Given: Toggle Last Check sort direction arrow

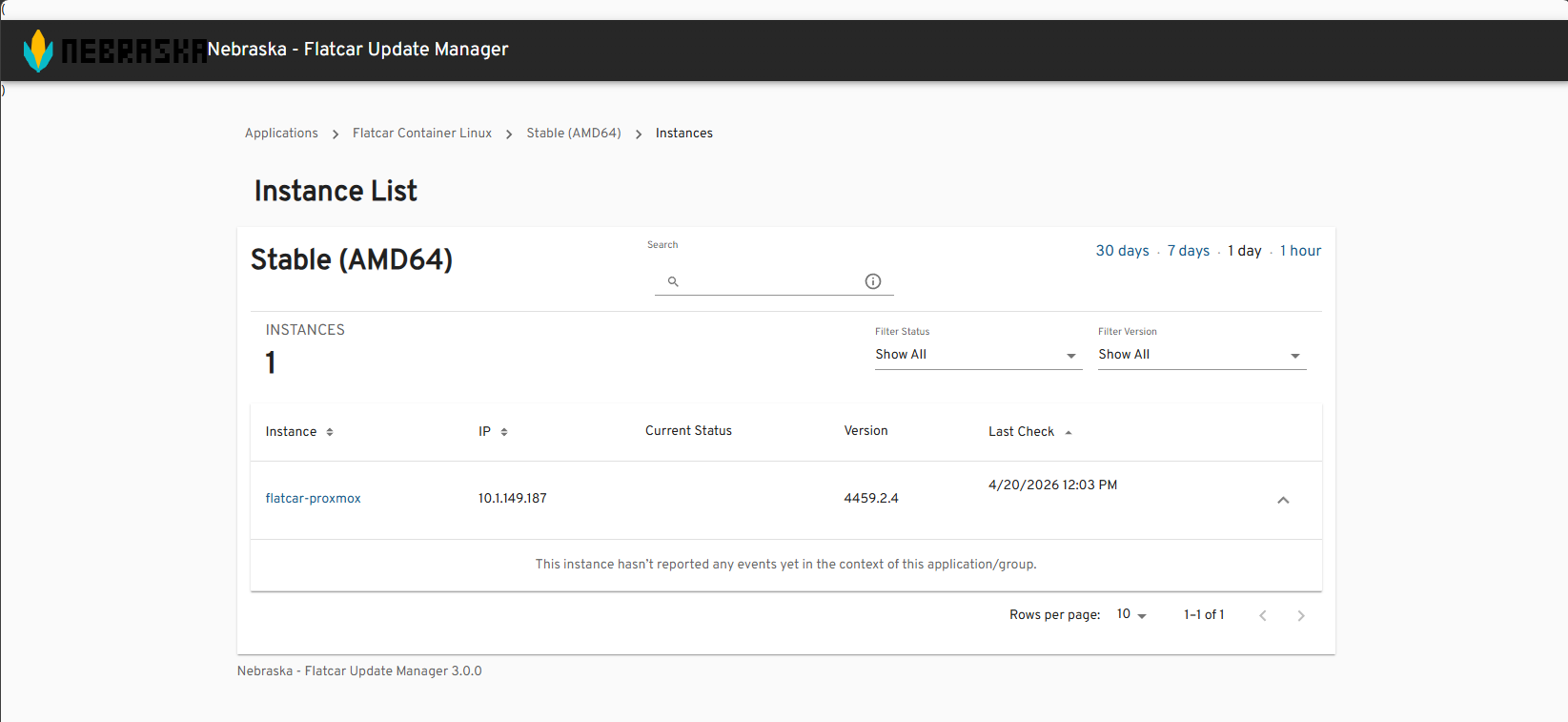Looking at the screenshot, I should (x=1069, y=432).
